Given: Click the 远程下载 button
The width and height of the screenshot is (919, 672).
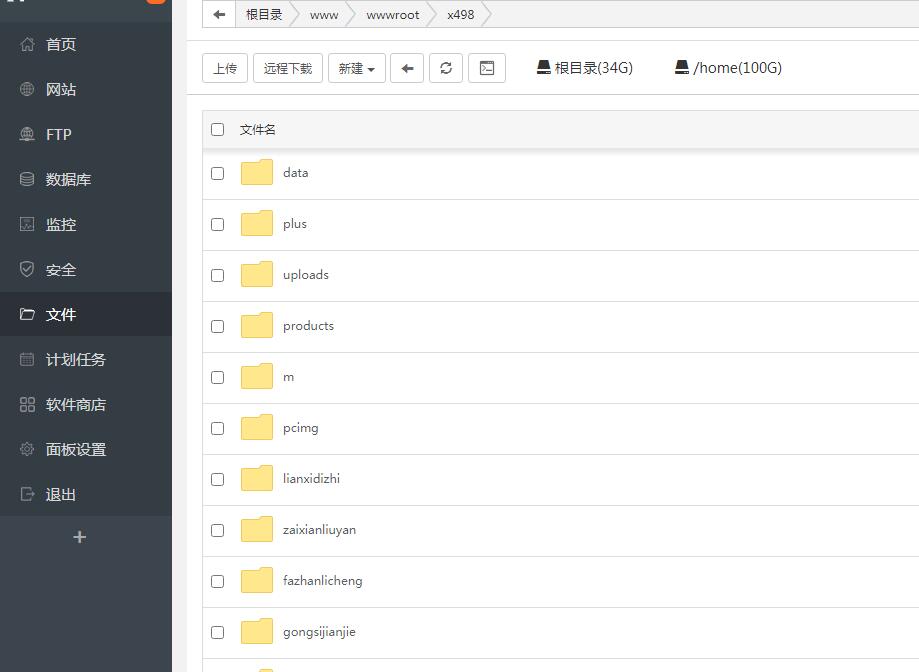Looking at the screenshot, I should [288, 68].
